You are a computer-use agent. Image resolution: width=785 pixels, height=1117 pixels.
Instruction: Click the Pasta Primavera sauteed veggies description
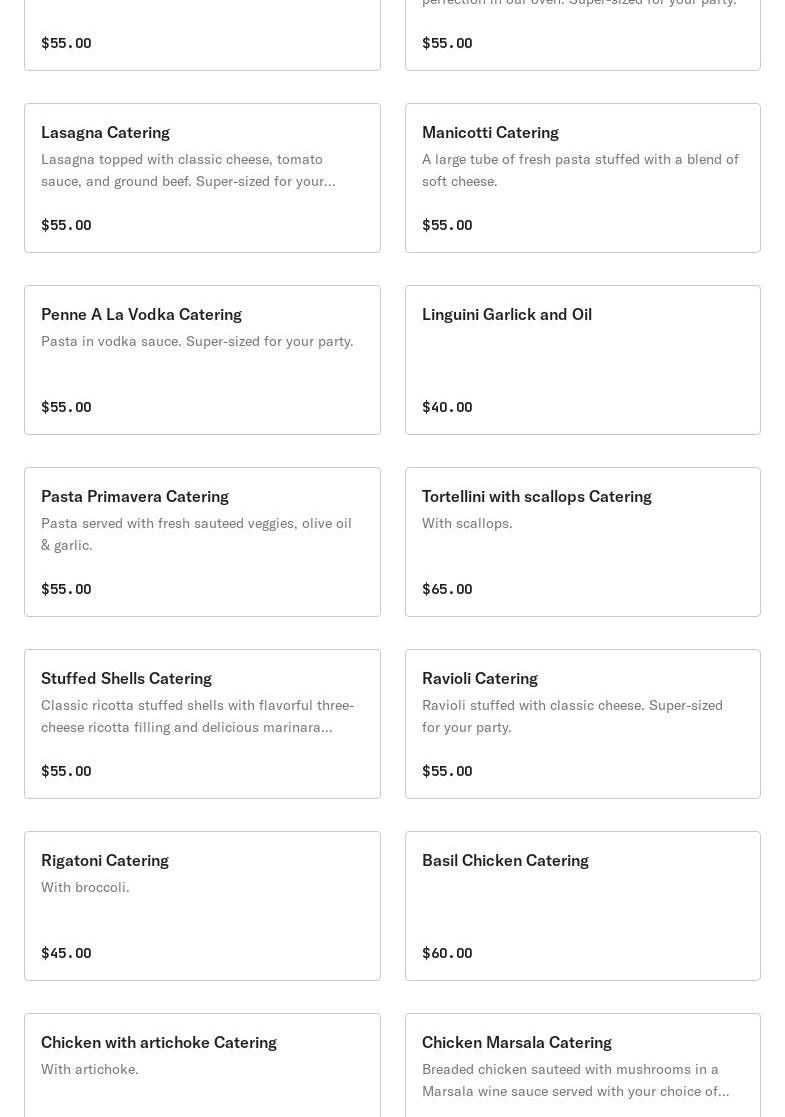(196, 534)
